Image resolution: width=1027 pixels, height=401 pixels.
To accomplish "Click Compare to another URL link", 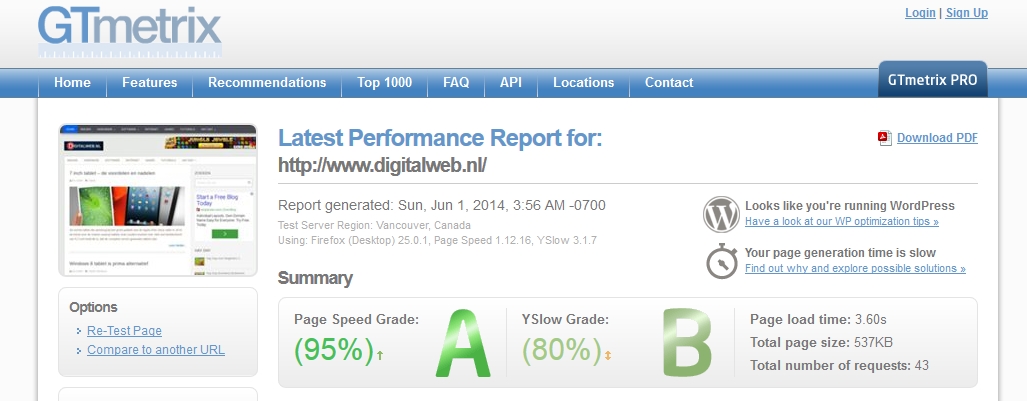I will pos(156,350).
